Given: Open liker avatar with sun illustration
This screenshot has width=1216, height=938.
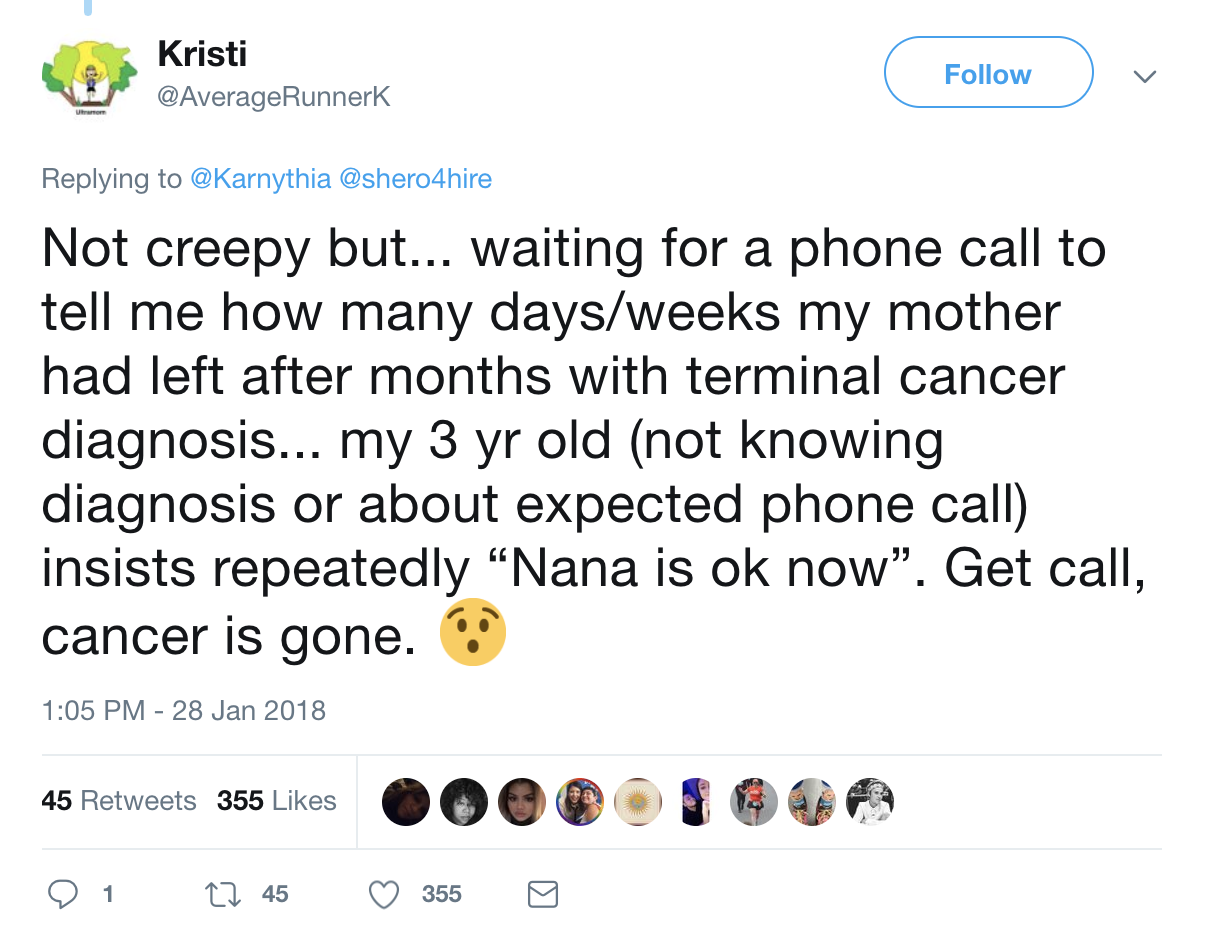Looking at the screenshot, I should point(637,801).
